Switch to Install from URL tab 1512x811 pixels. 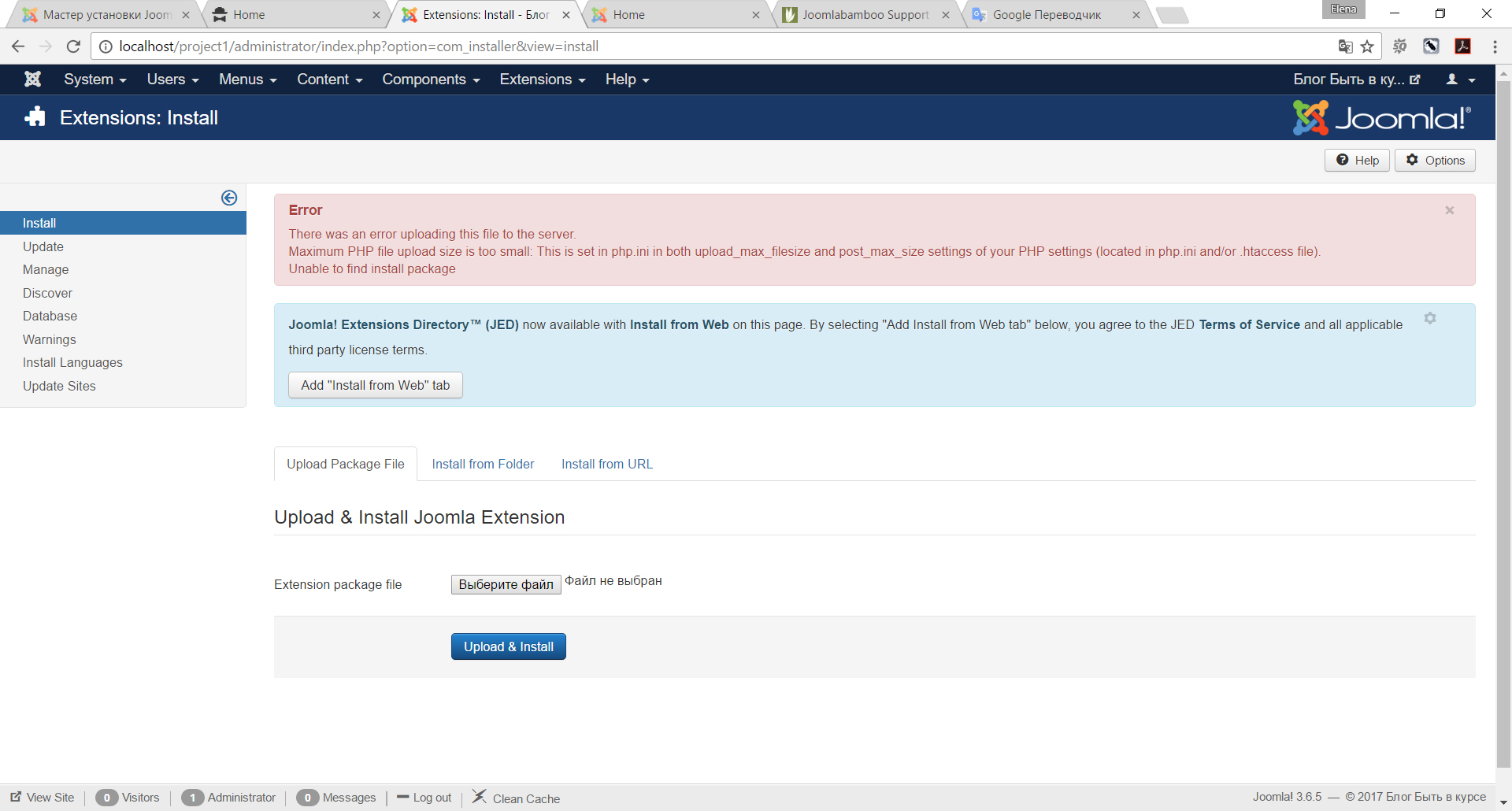(607, 464)
